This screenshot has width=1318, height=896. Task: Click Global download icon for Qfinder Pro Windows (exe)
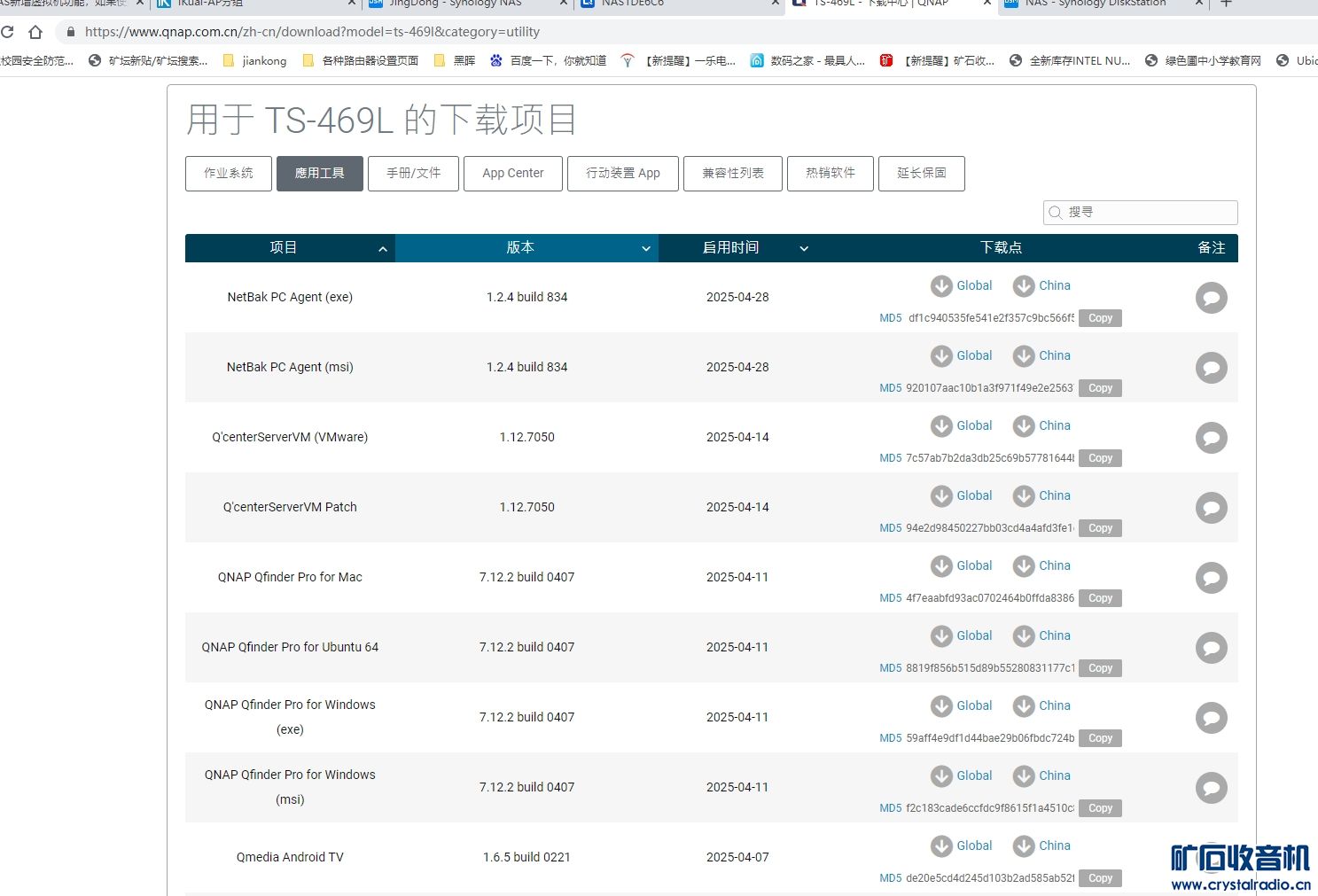tap(941, 705)
